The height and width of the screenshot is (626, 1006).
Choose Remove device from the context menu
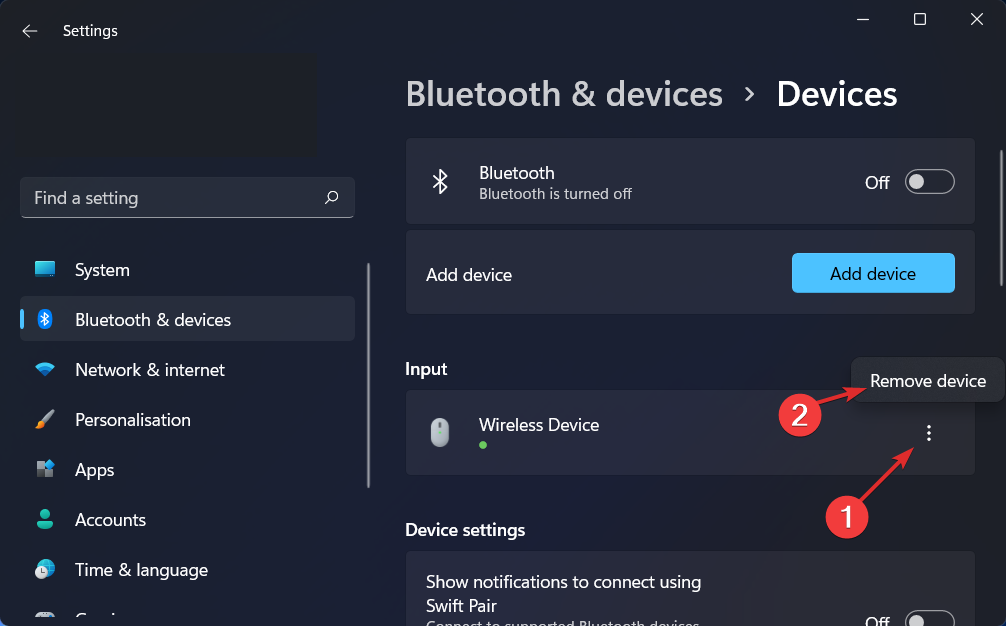928,380
